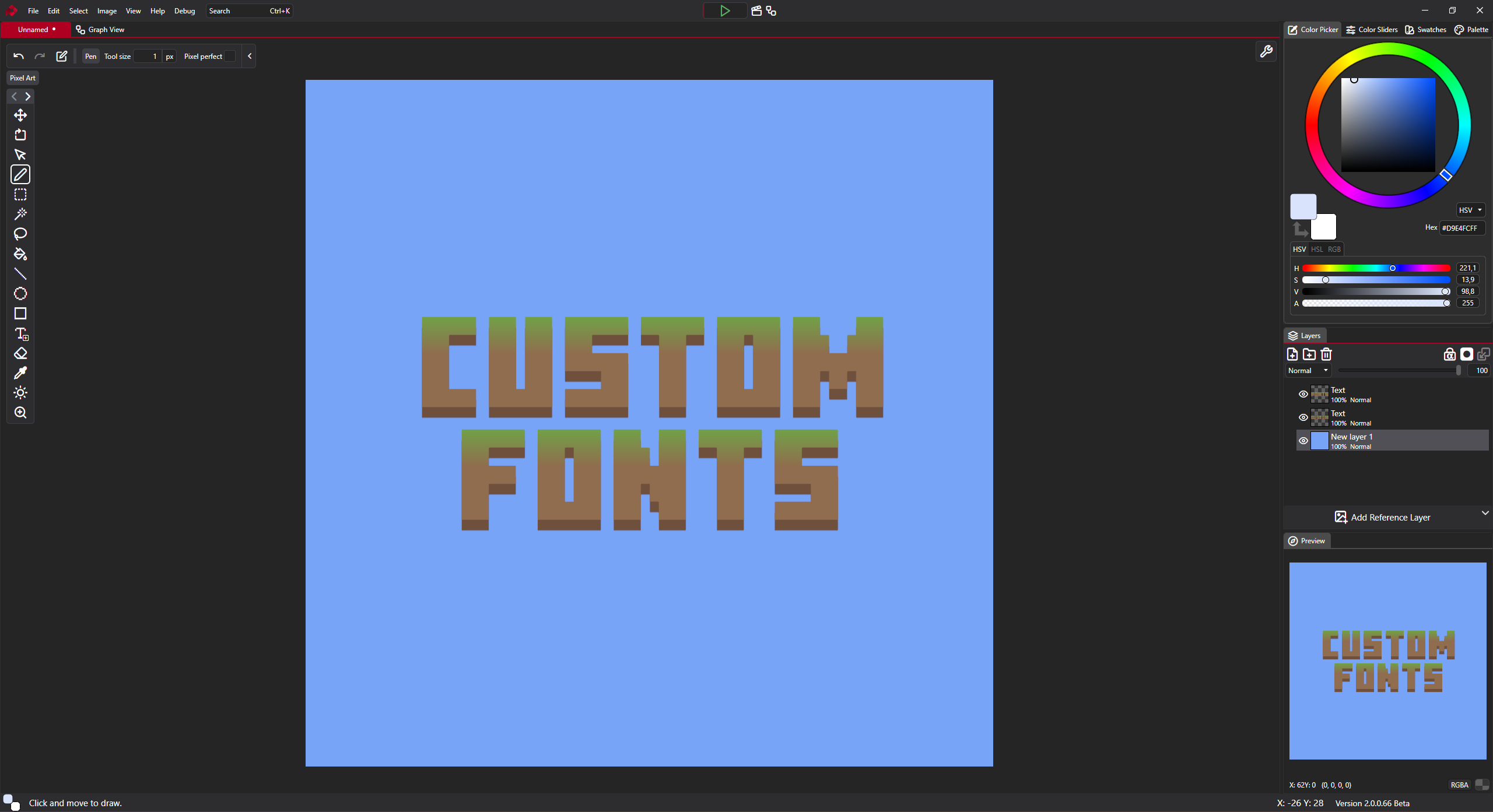This screenshot has height=812, width=1493.
Task: Switch to the Graph View tab
Action: 106,29
